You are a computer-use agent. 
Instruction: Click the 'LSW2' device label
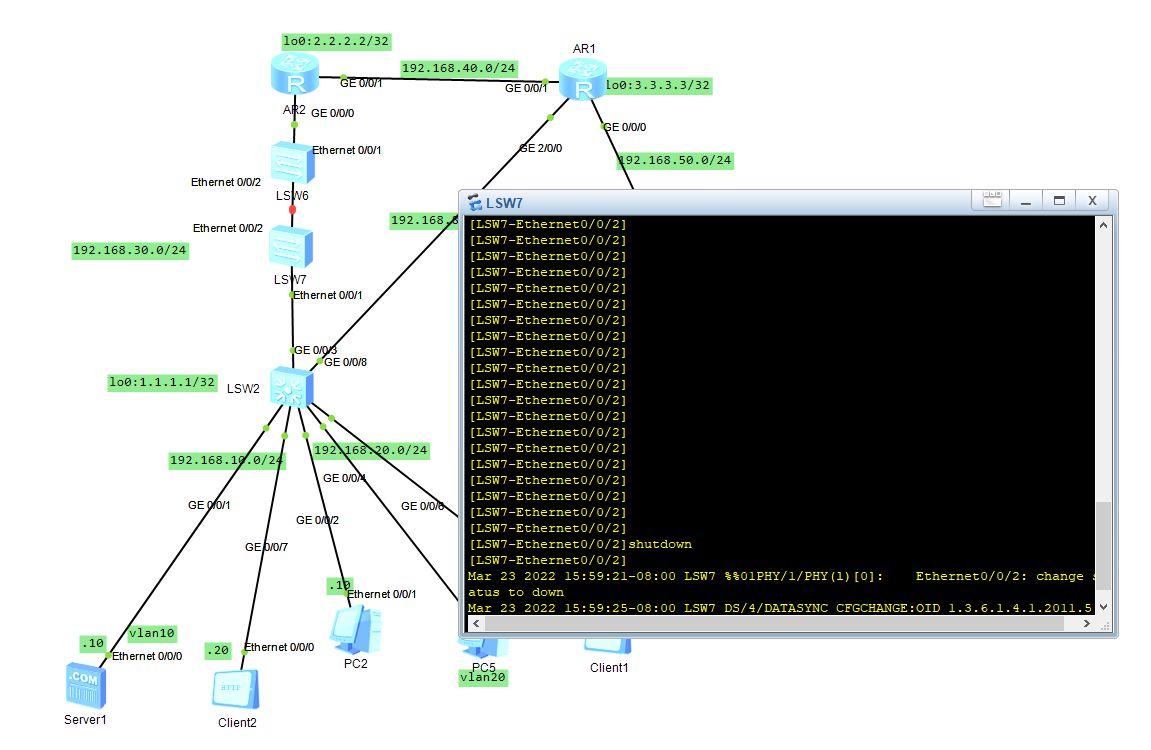coord(244,389)
